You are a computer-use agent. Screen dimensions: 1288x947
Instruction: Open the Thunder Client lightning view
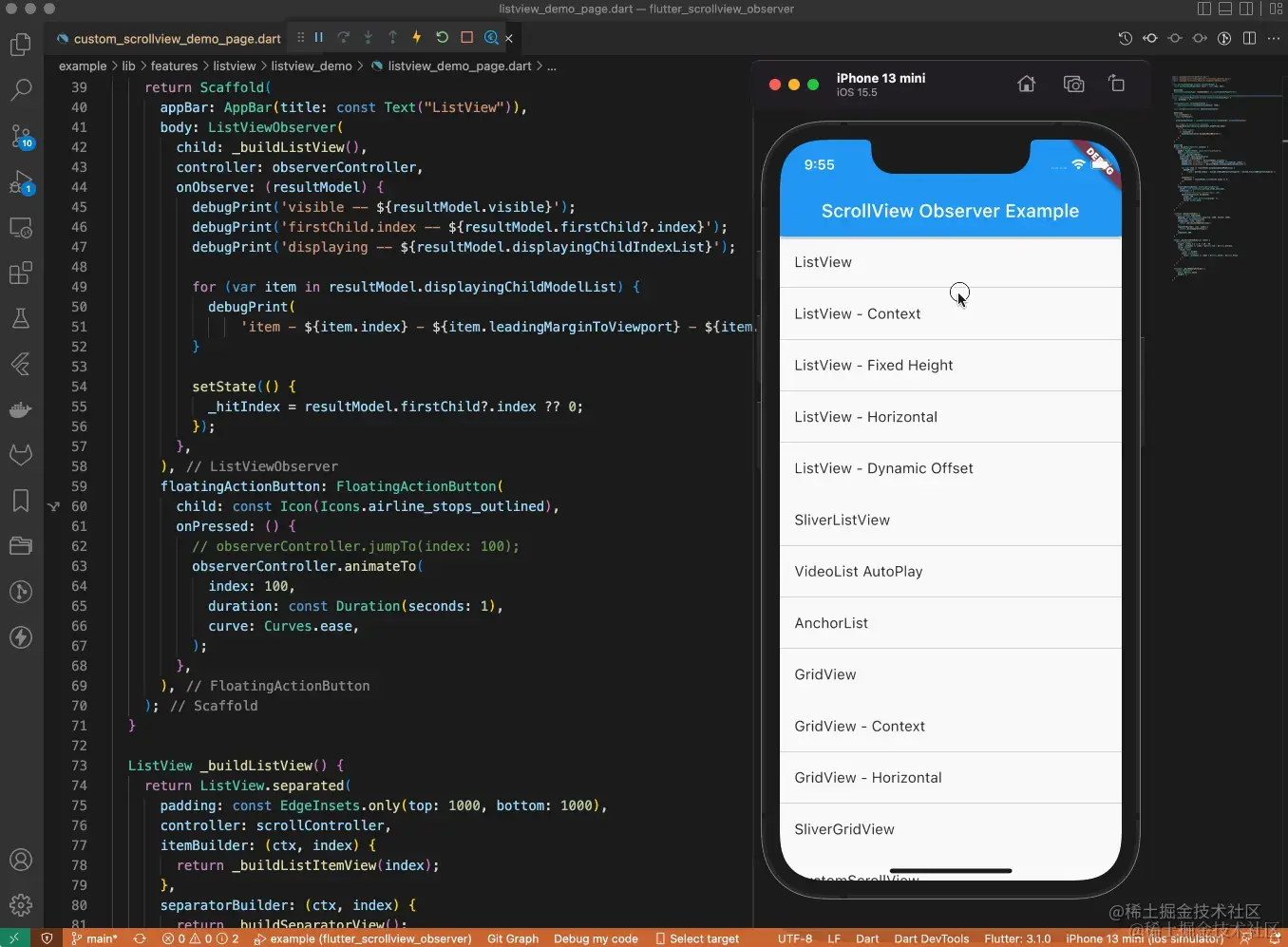click(21, 637)
